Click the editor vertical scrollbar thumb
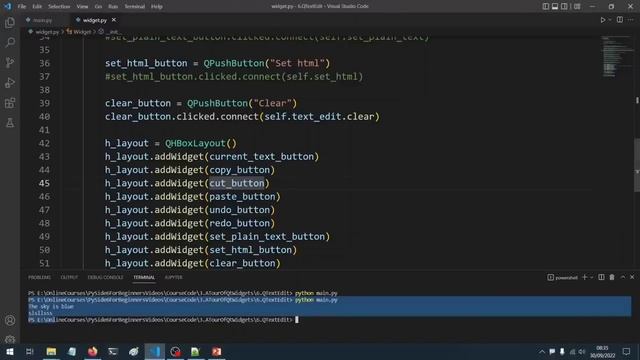The width and height of the screenshot is (640, 360). point(637,165)
